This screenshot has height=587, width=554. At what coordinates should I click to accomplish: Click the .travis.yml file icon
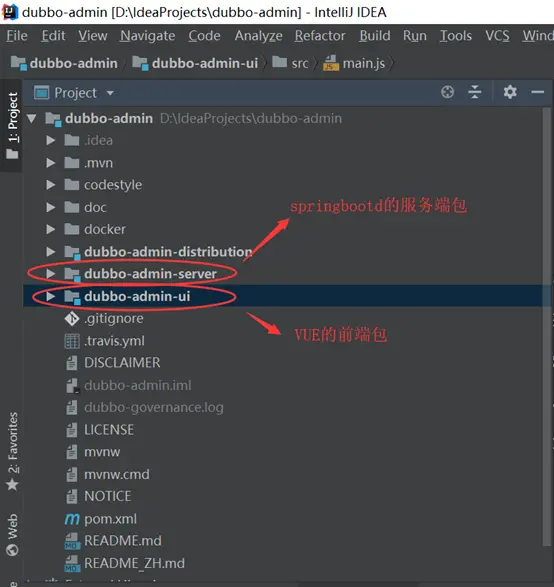click(x=72, y=341)
